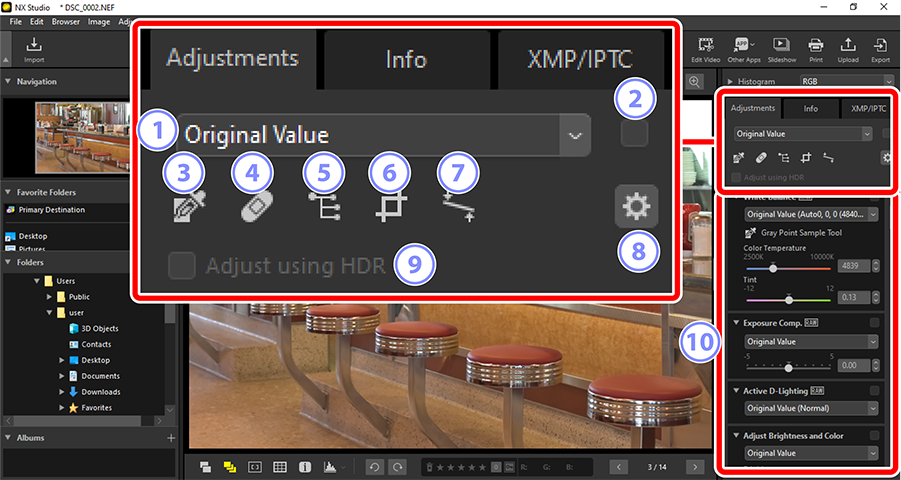Viewport: 901px width, 480px height.
Task: Rotate image counterclockwise in bottom toolbar
Action: [x=374, y=467]
